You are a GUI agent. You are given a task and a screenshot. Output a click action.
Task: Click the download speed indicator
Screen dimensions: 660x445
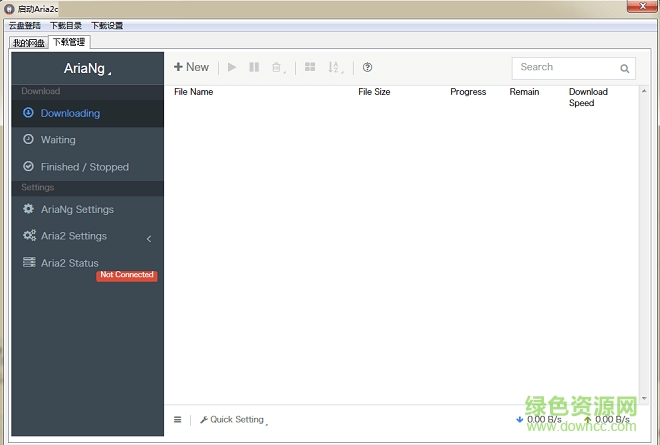(538, 419)
